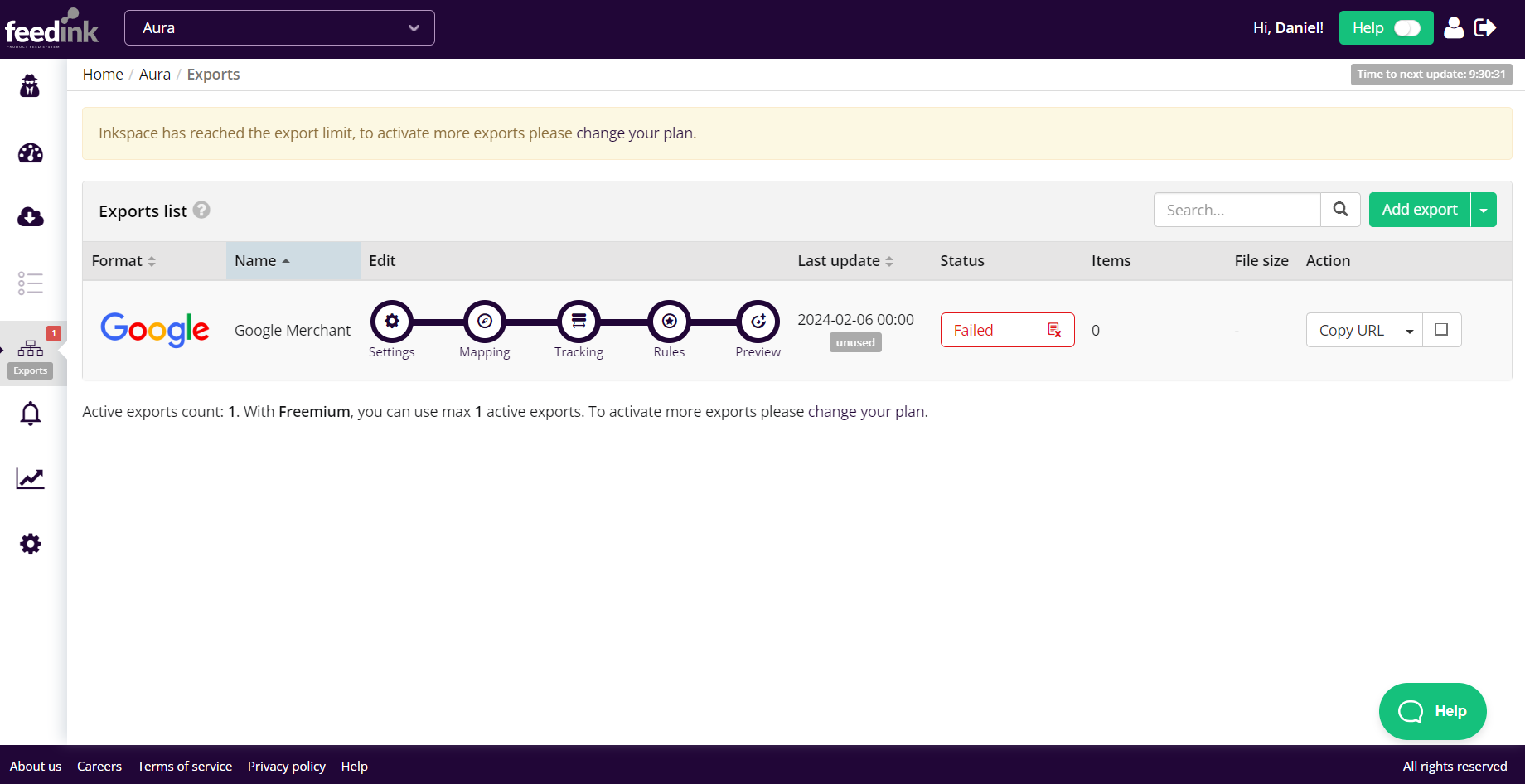This screenshot has width=1525, height=784.
Task: Toggle the Help switch in header
Action: [x=1406, y=28]
